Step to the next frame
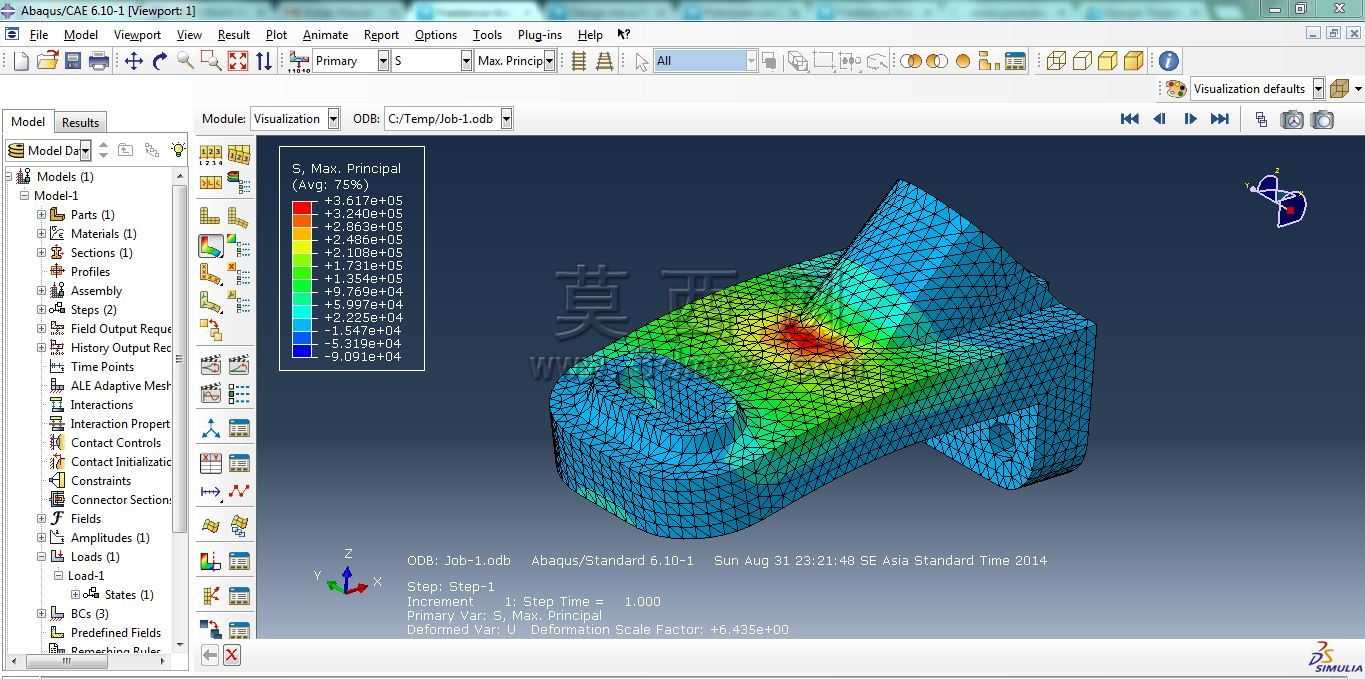Viewport: 1365px width, 679px height. (1190, 119)
